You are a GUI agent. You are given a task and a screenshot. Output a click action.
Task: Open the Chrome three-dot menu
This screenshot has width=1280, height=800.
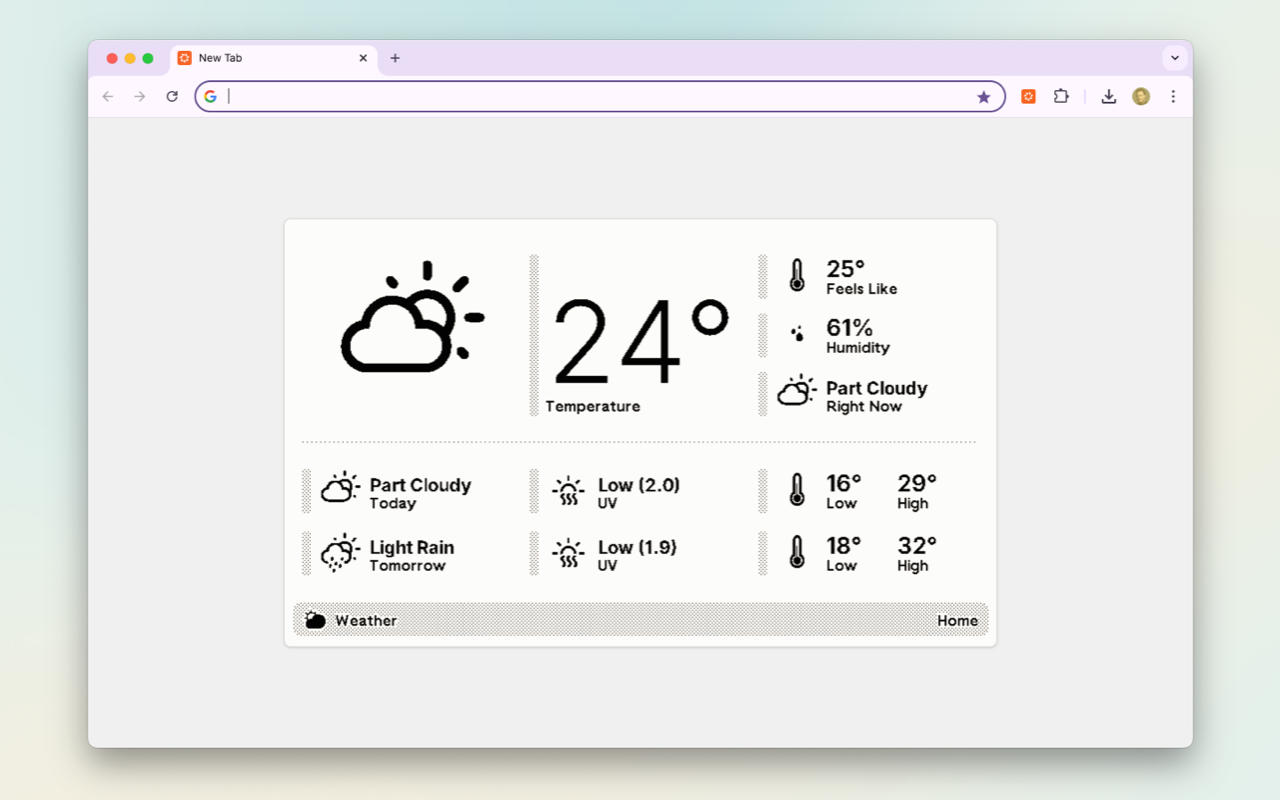pyautogui.click(x=1173, y=96)
